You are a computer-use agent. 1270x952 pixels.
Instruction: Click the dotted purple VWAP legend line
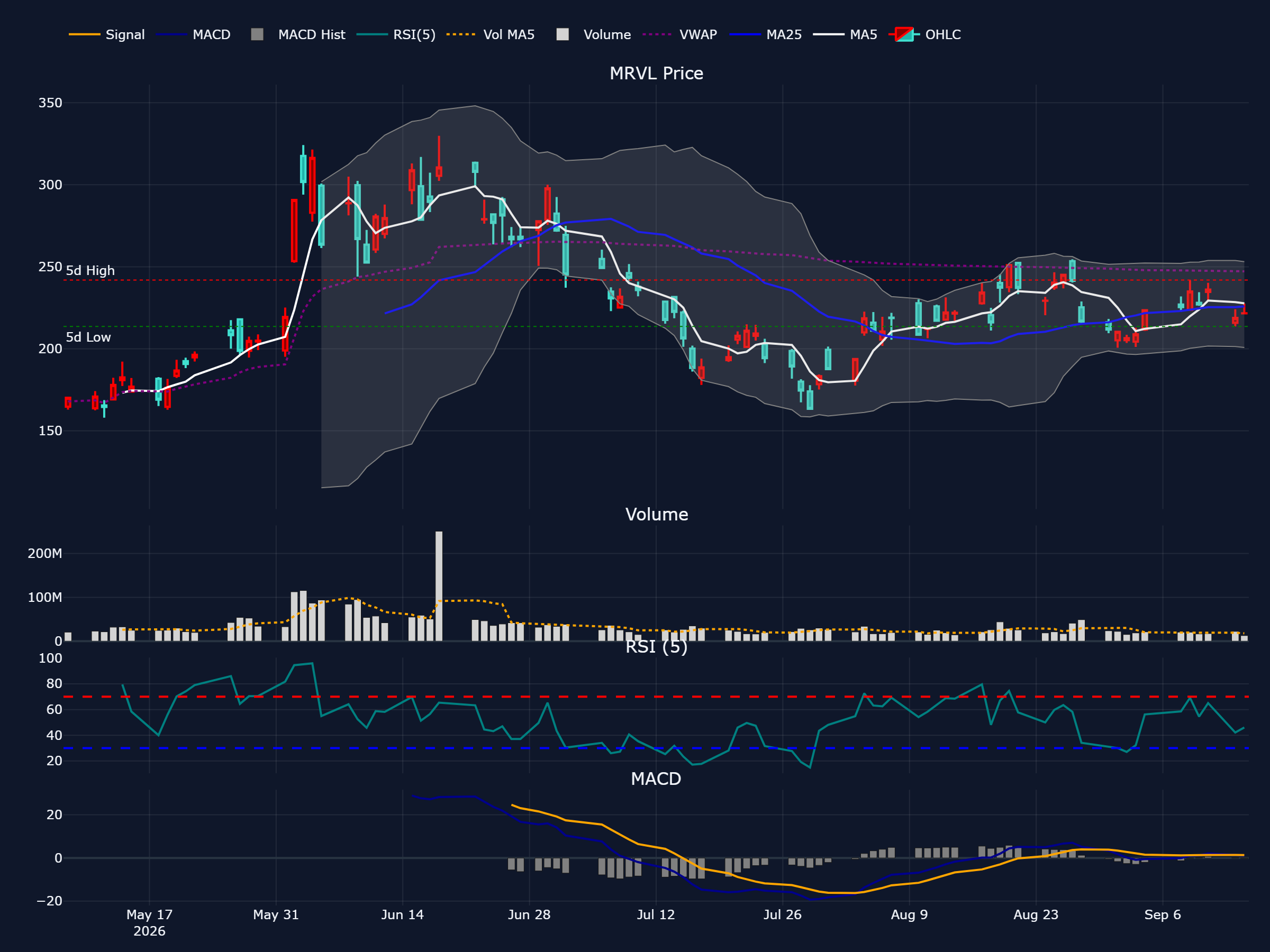(x=657, y=34)
